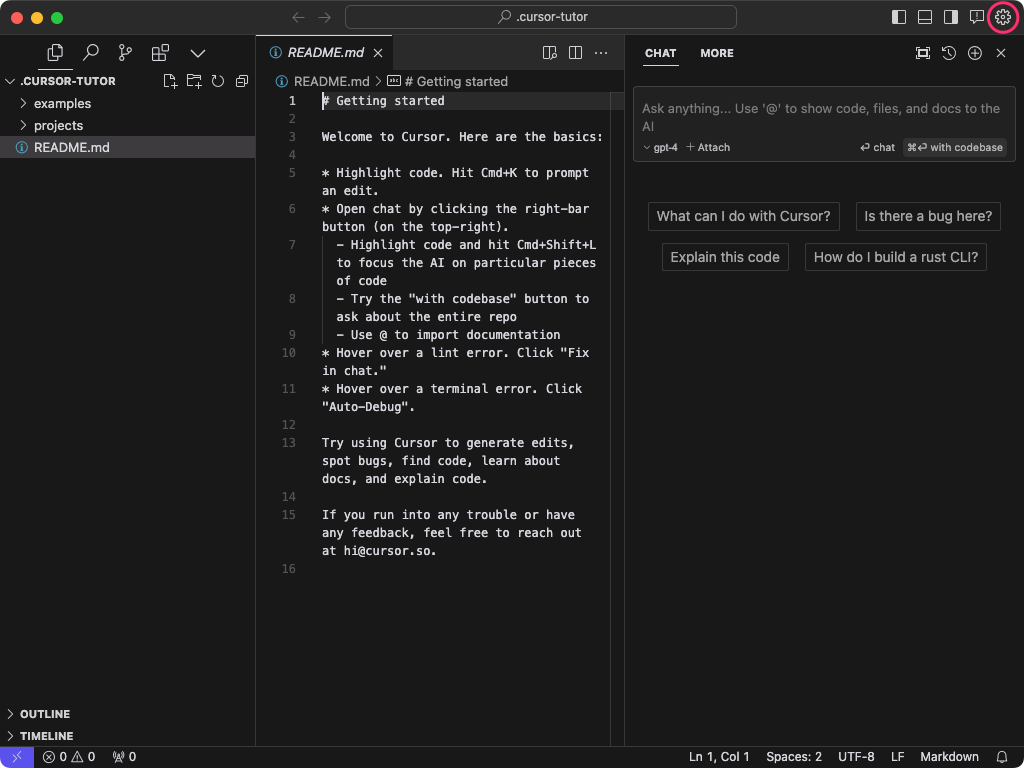Open markdown preview to the side

pos(550,53)
